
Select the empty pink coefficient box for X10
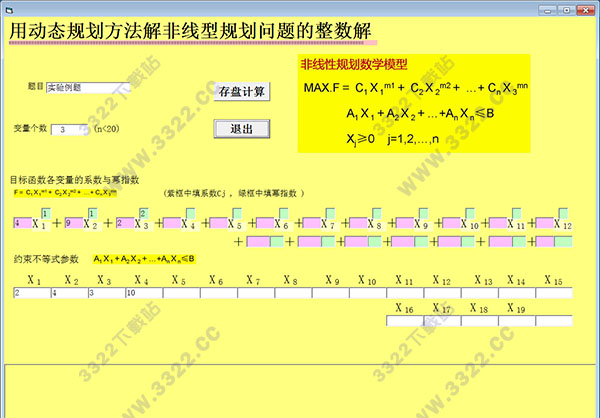[451, 223]
